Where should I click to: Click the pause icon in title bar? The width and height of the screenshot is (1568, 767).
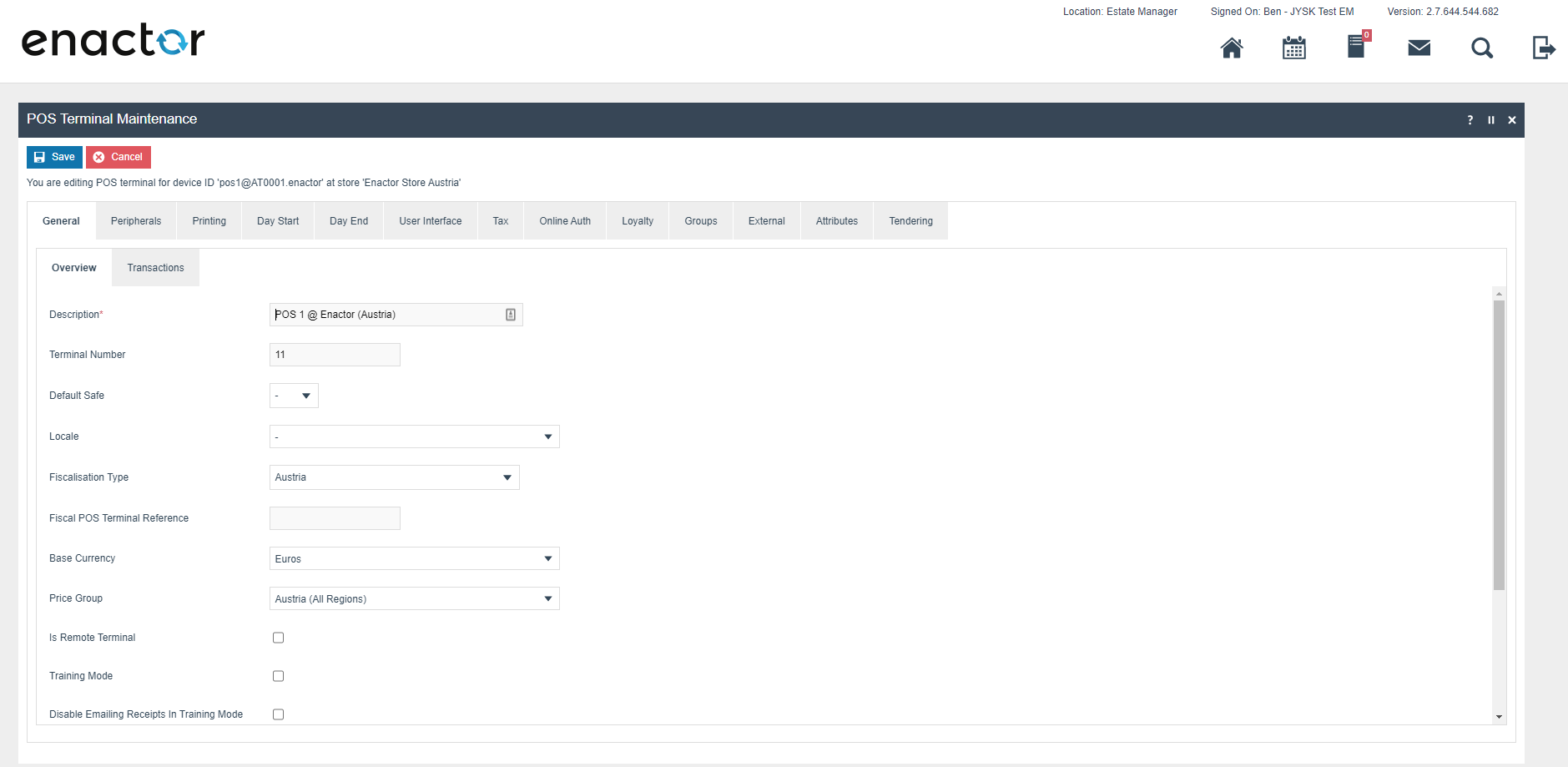click(1491, 120)
